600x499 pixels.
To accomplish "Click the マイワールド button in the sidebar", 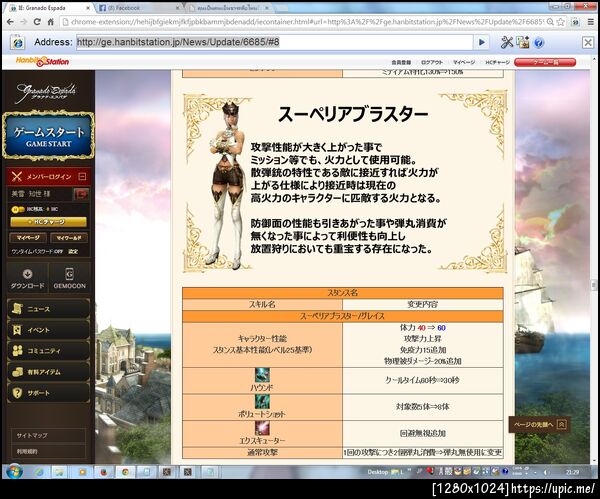I will point(69,238).
